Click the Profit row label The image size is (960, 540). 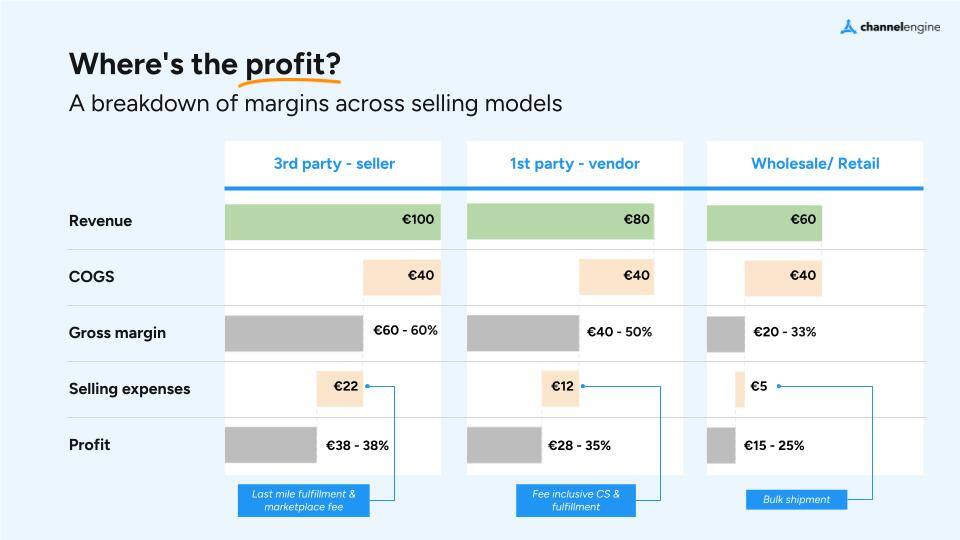click(x=89, y=445)
